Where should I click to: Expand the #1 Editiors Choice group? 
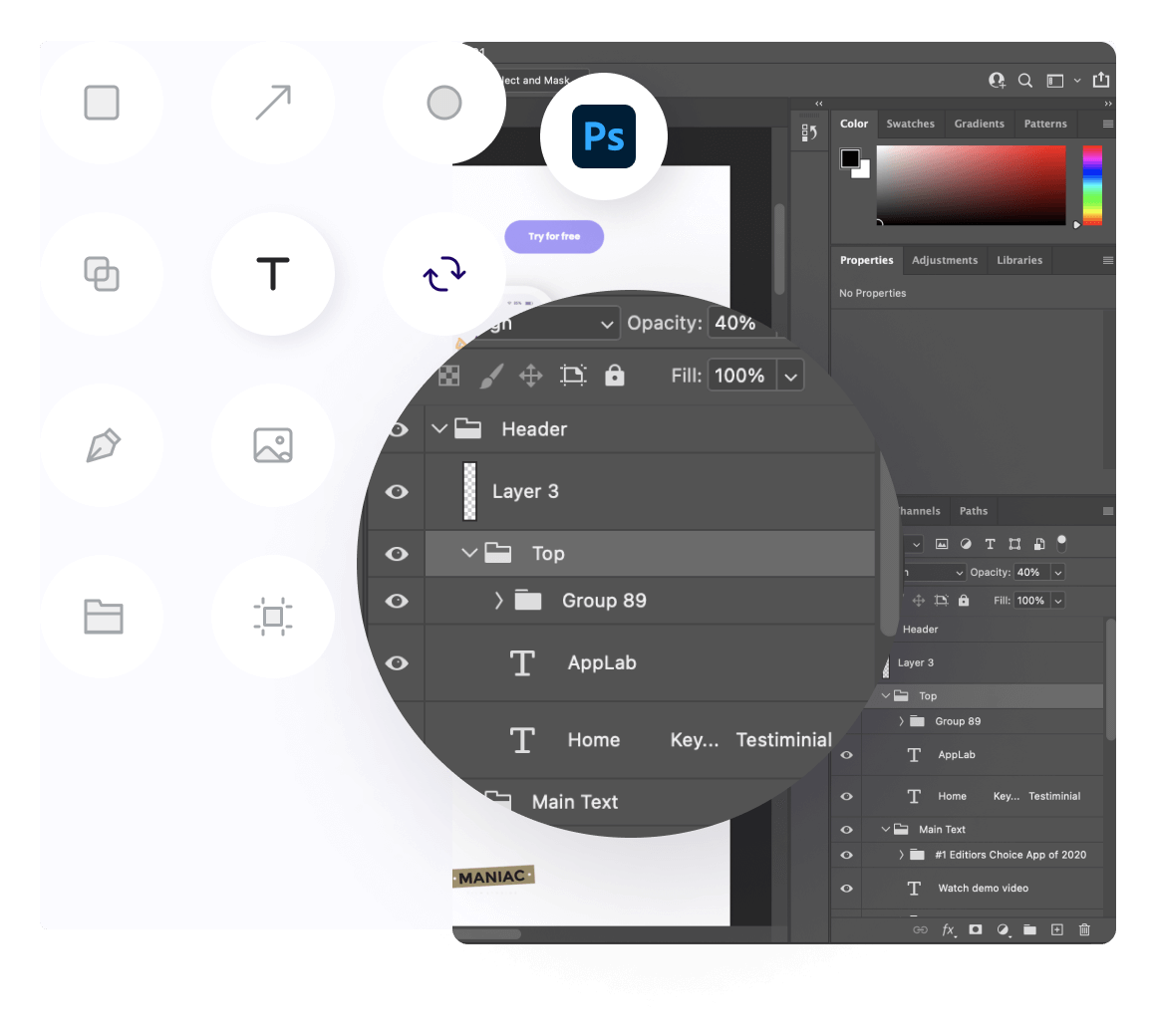tap(901, 855)
